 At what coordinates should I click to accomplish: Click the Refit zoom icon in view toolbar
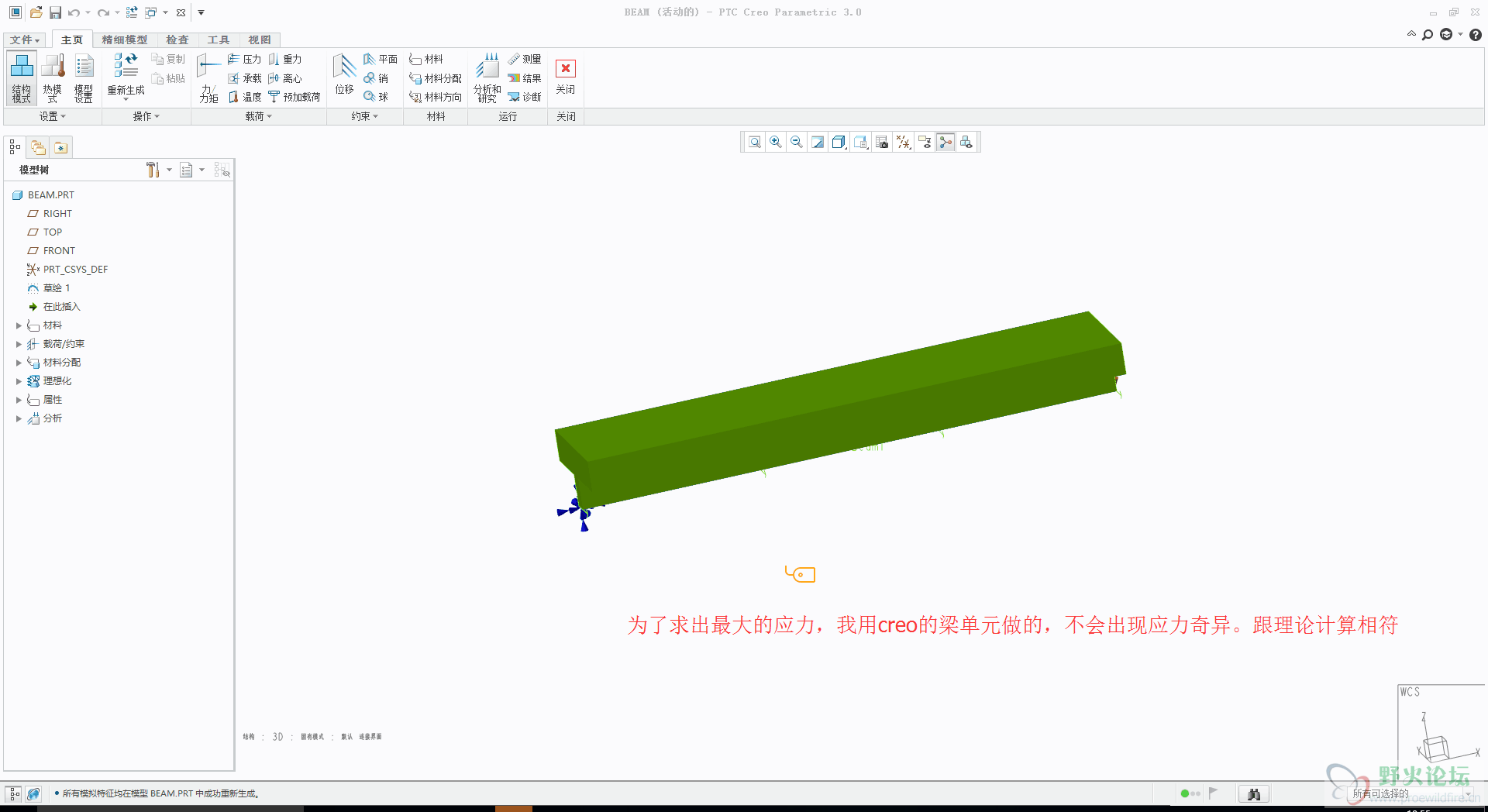point(755,142)
